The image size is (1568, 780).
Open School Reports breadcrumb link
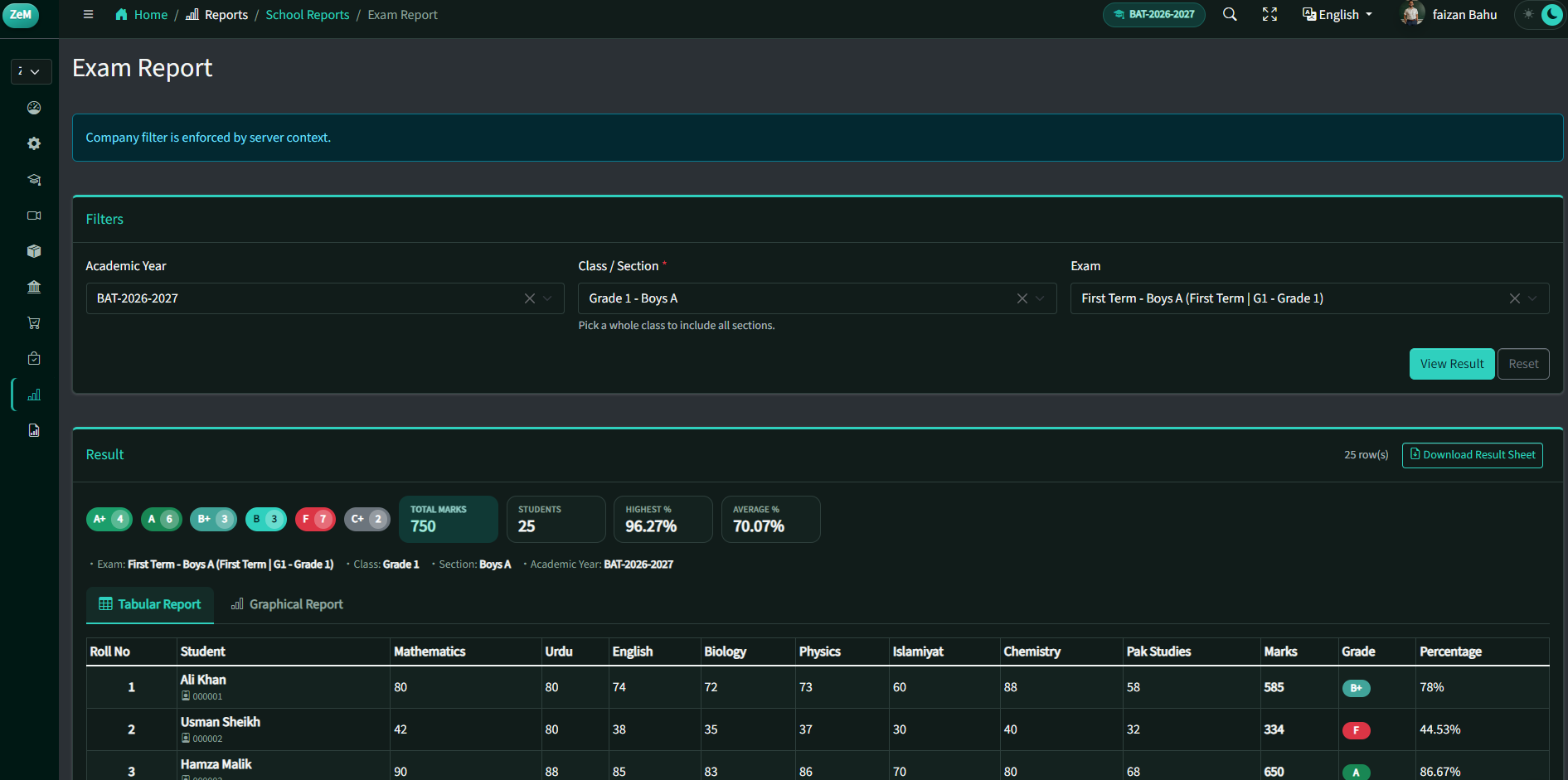click(x=308, y=15)
